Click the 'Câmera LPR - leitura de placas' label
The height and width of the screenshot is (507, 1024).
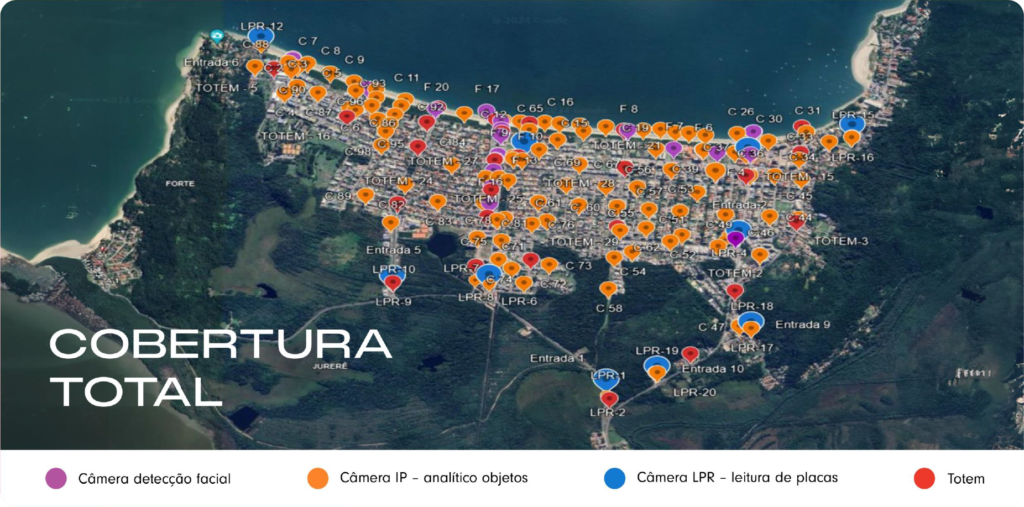point(737,479)
